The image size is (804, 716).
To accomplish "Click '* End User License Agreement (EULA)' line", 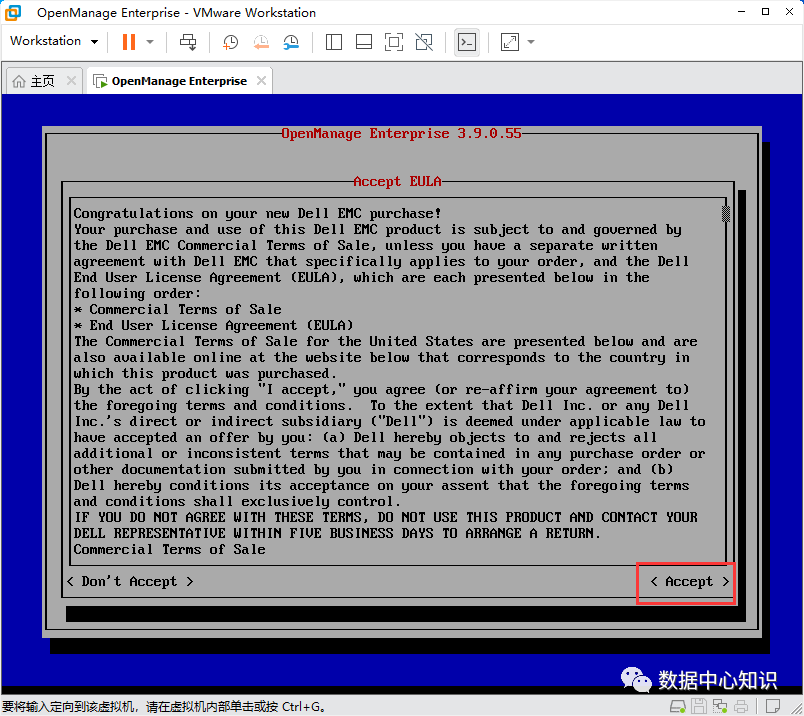I will [213, 325].
